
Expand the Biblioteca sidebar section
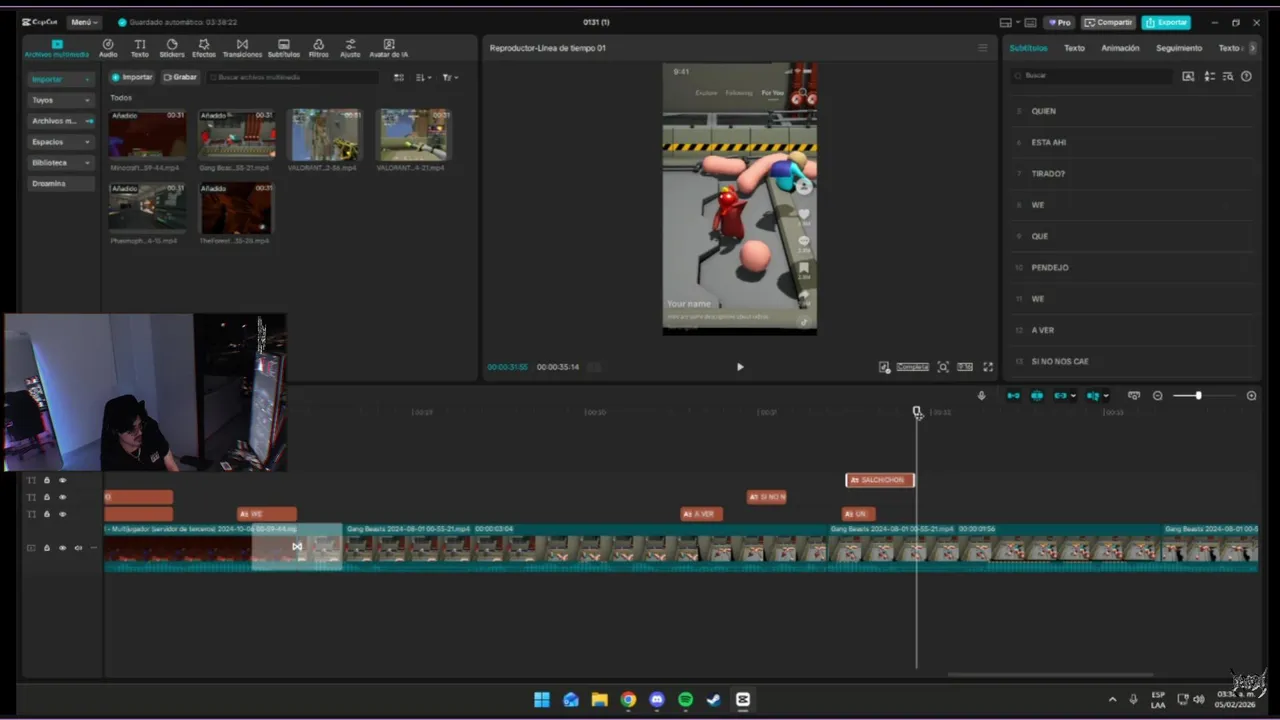click(61, 162)
